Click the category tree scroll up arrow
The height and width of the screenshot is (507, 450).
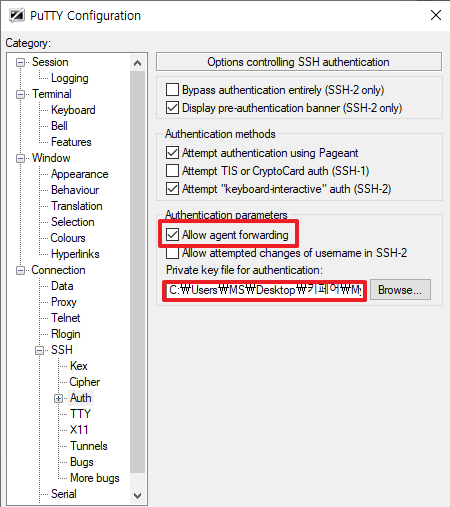(137, 63)
